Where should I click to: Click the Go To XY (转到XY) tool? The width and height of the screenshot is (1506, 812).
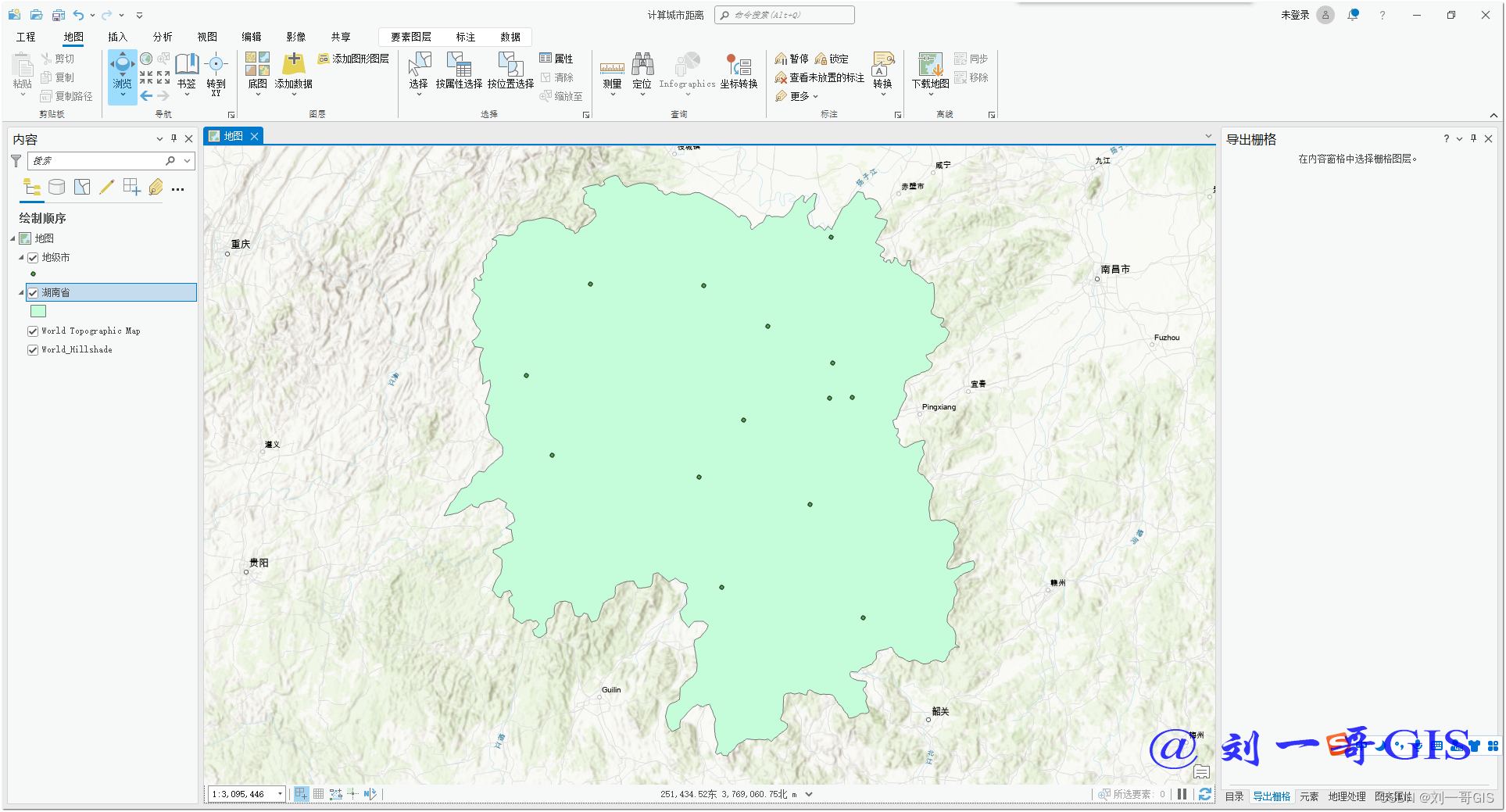point(216,73)
